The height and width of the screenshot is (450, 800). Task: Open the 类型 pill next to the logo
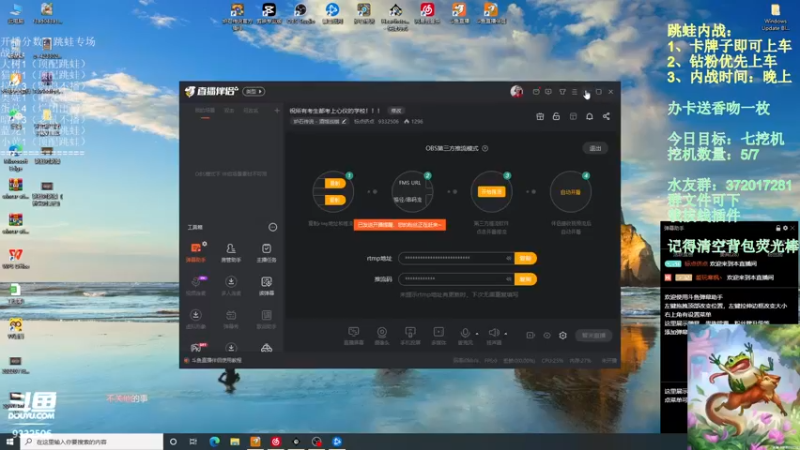pos(254,91)
